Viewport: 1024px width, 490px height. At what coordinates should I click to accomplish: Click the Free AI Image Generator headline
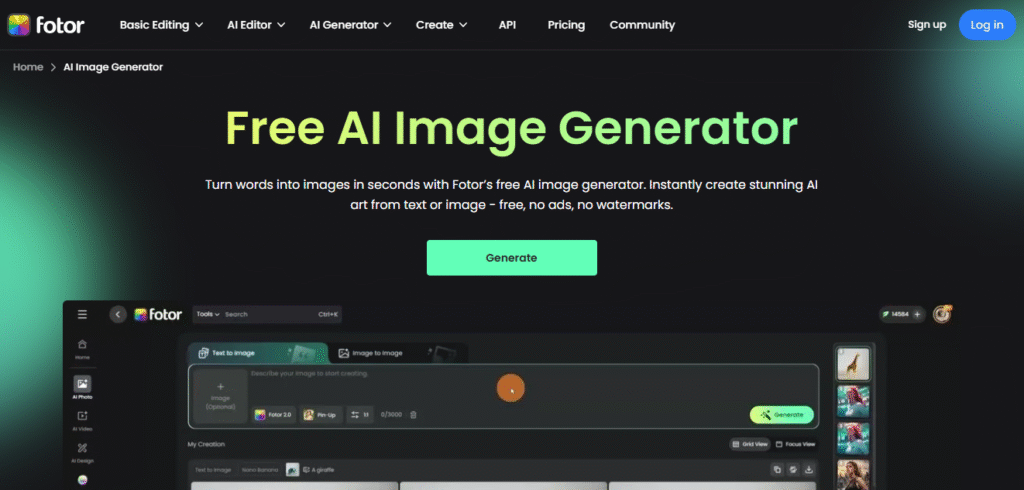(x=511, y=128)
